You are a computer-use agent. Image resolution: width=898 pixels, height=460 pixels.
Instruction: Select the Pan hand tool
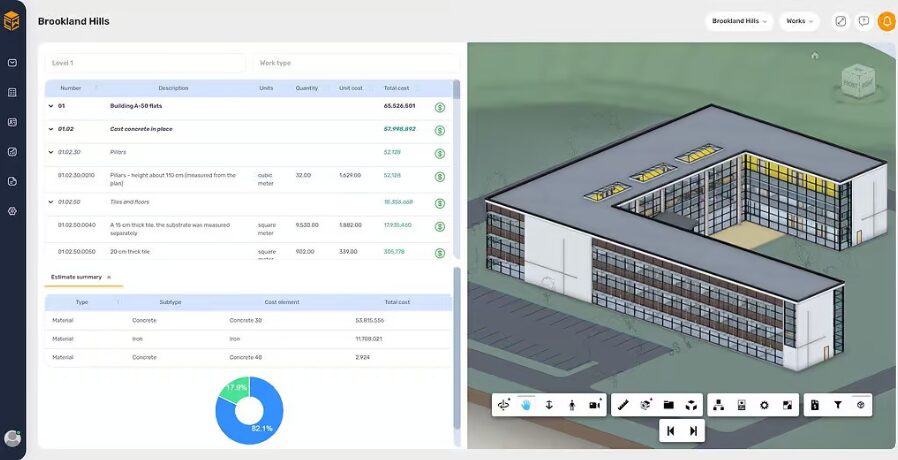[x=526, y=405]
